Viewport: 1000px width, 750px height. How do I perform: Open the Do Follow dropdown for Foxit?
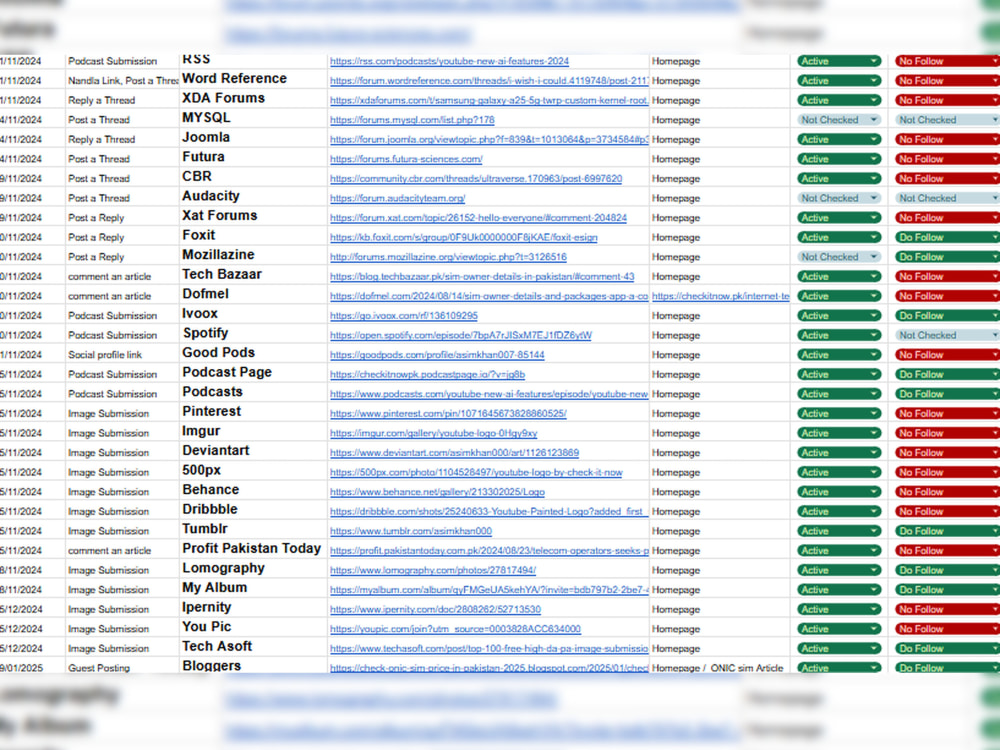point(947,238)
